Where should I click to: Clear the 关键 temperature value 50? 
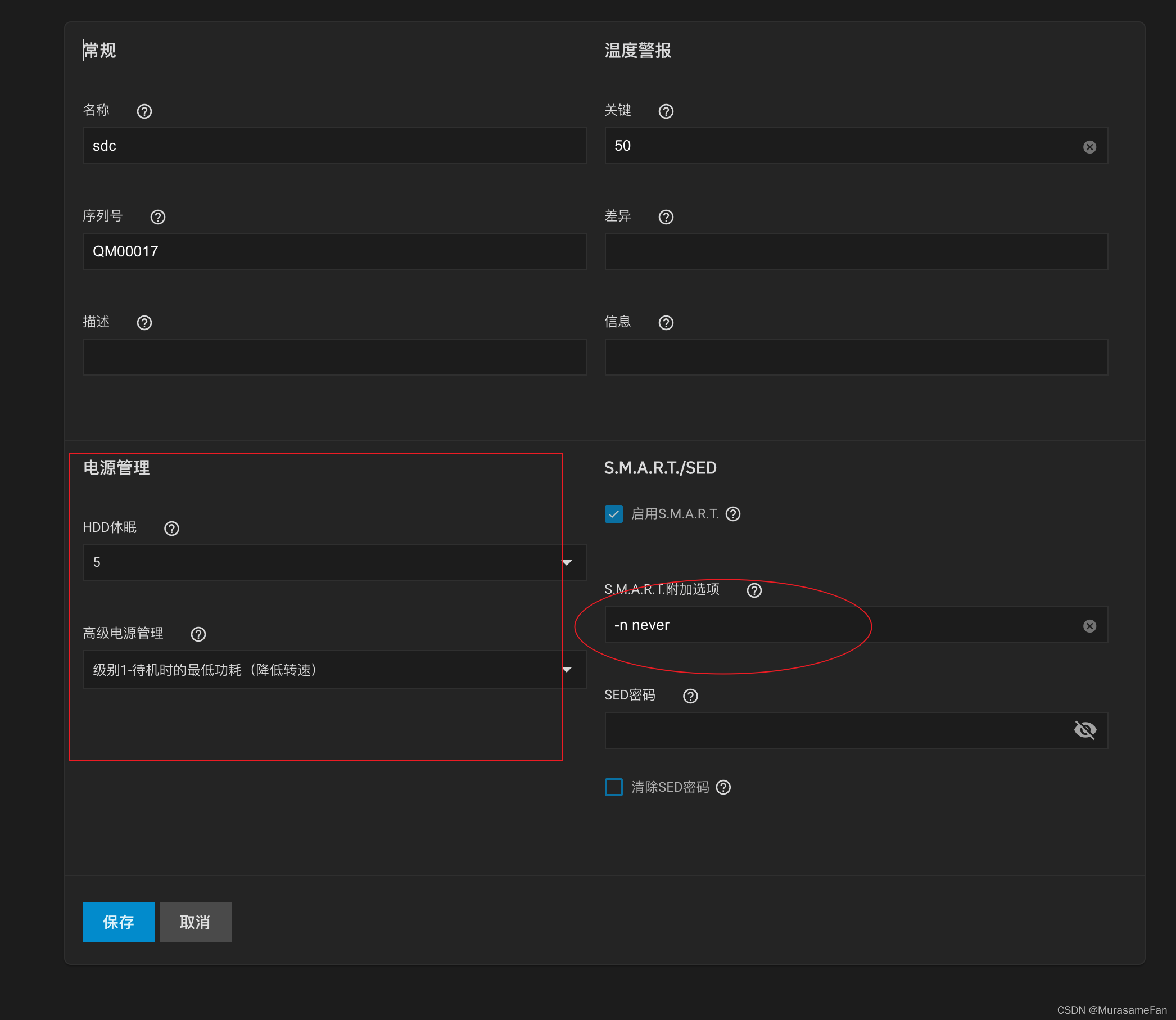pyautogui.click(x=1089, y=147)
